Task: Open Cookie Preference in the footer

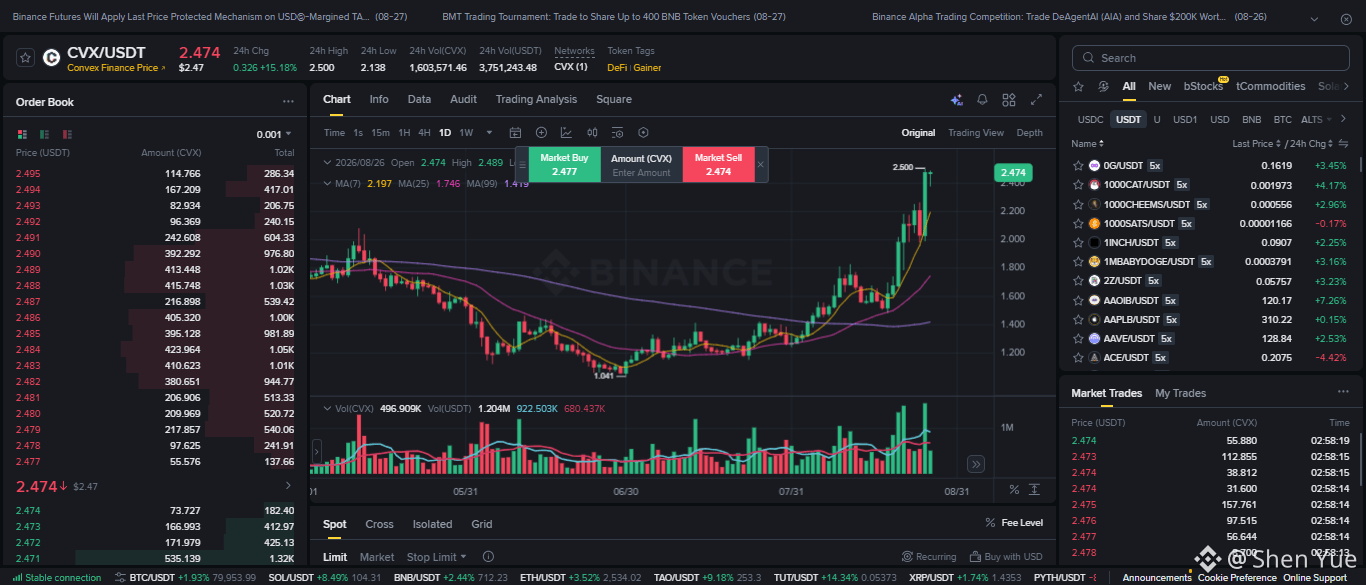Action: click(1236, 577)
